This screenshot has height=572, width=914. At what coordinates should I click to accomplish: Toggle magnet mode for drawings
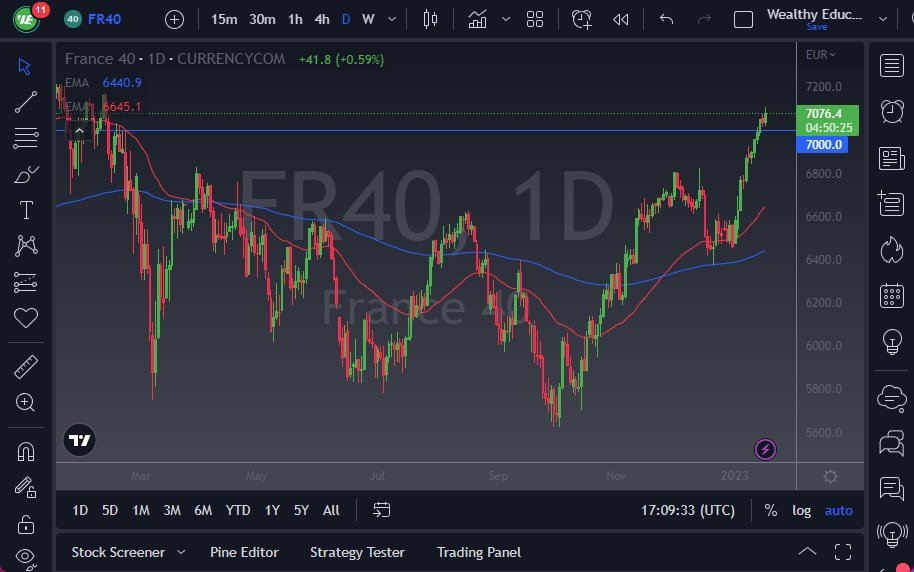[x=26, y=451]
